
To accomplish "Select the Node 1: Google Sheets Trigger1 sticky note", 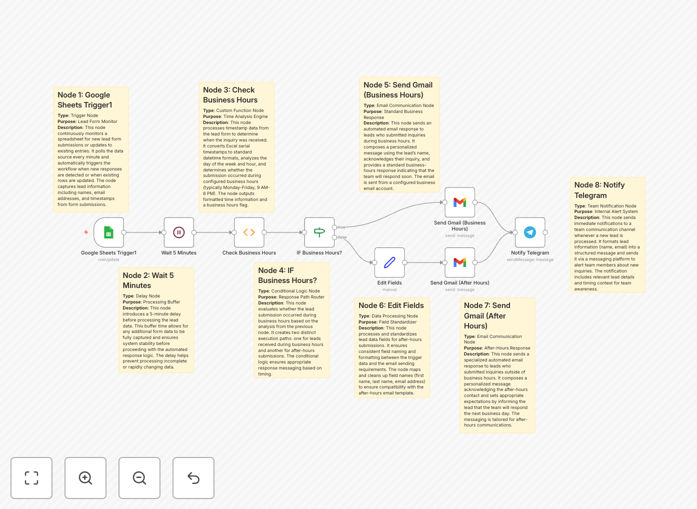I will pos(91,149).
